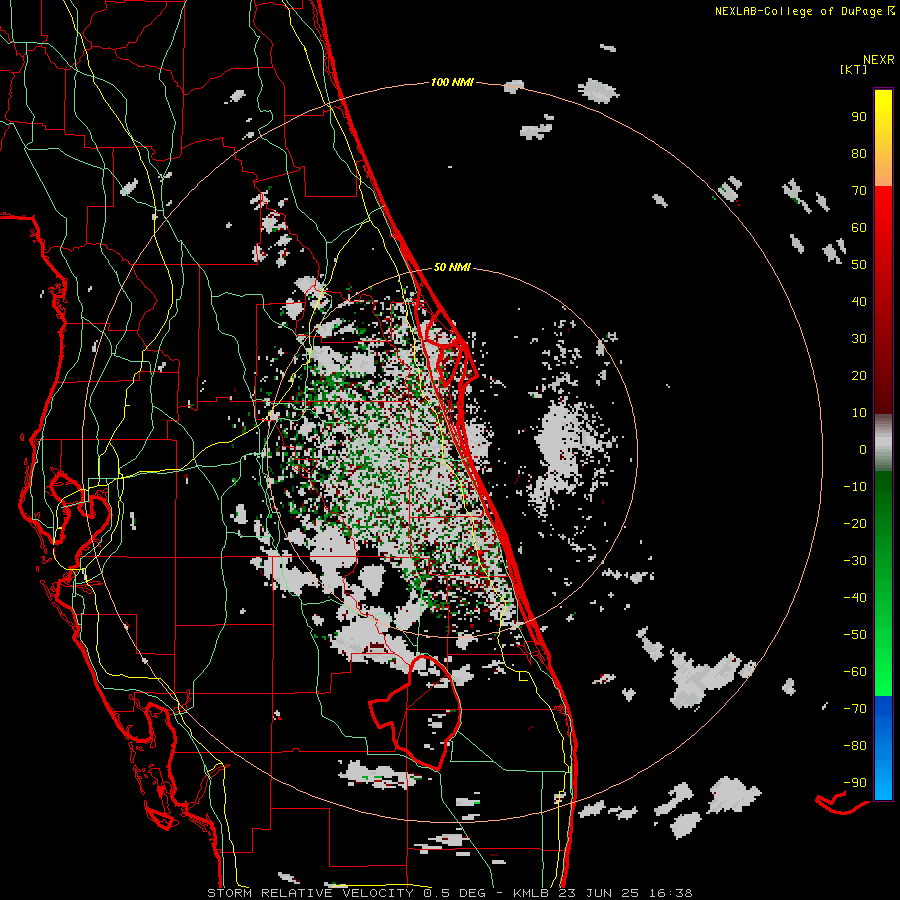Image resolution: width=900 pixels, height=900 pixels.
Task: Click the gray zero-velocity segment of color bar
Action: pos(883,443)
